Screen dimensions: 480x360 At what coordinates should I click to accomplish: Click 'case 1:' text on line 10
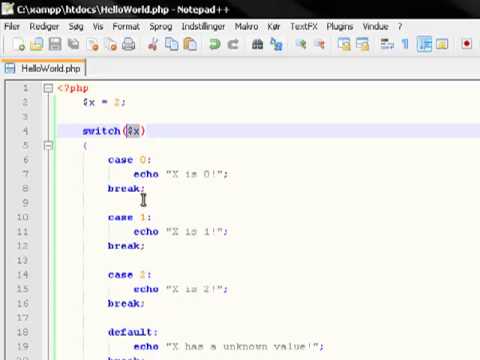(x=130, y=217)
